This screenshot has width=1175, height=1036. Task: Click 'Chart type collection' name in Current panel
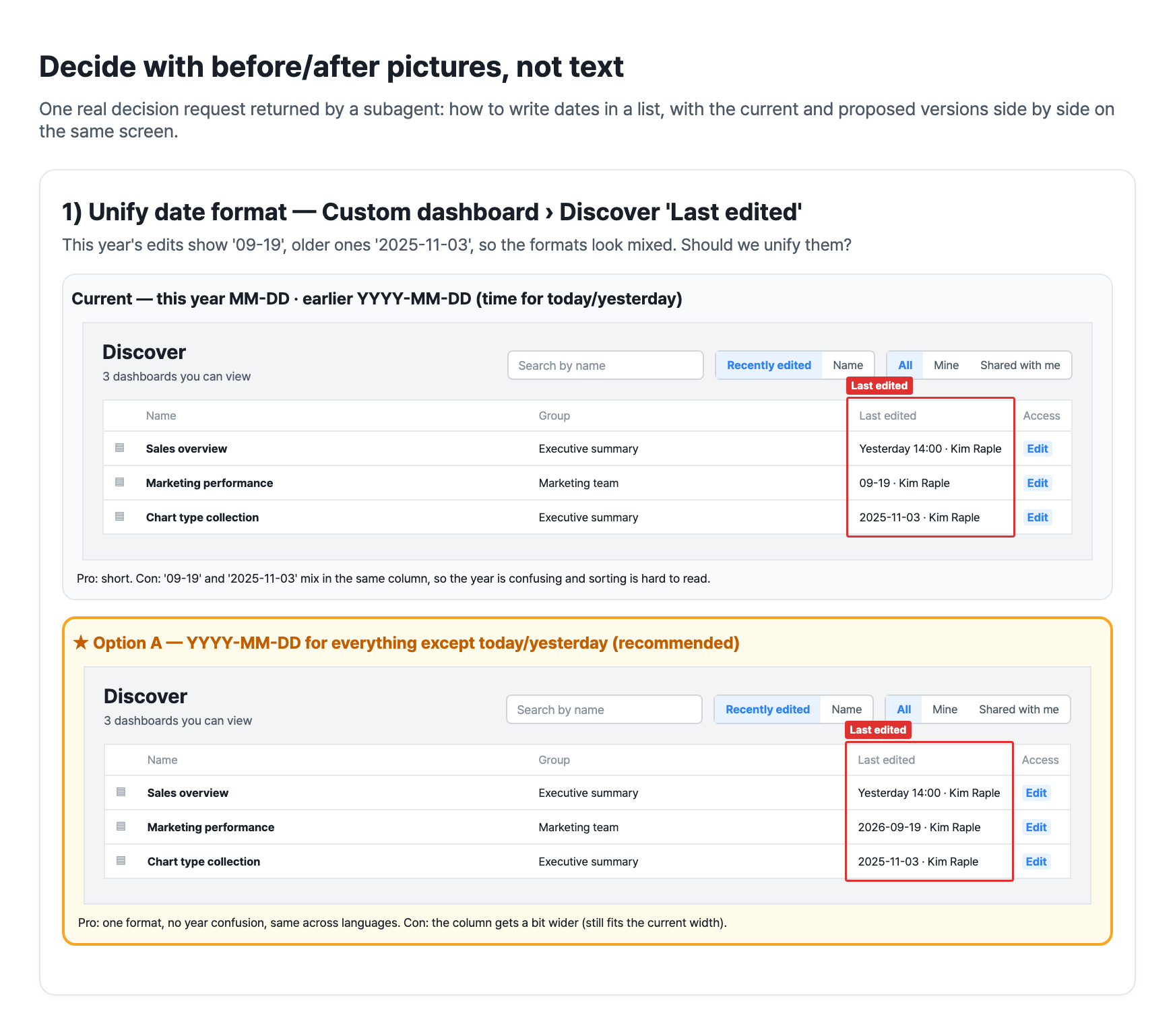click(202, 517)
